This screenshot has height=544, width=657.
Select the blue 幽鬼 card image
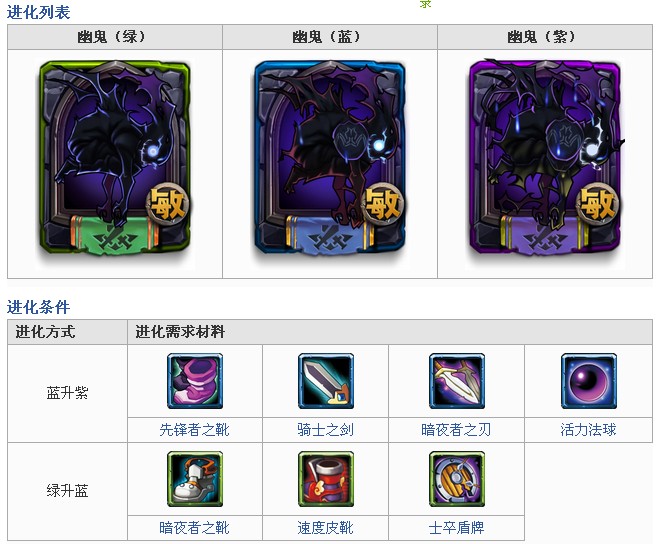330,157
